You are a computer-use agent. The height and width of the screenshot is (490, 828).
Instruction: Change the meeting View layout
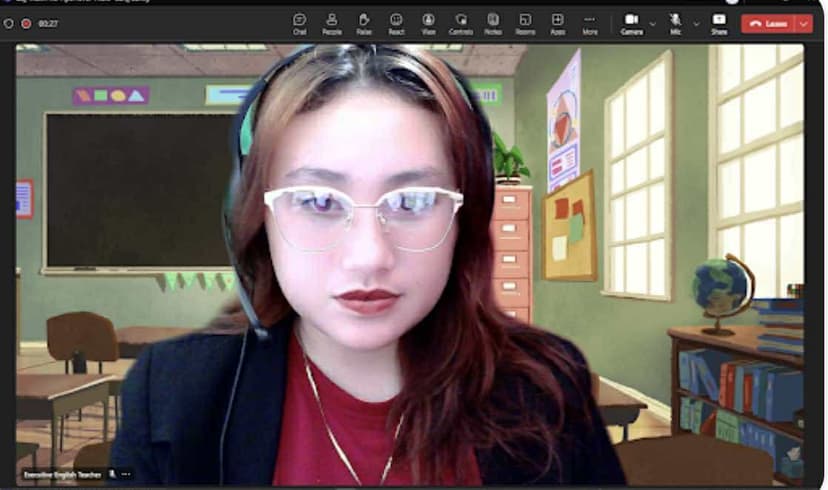428,23
